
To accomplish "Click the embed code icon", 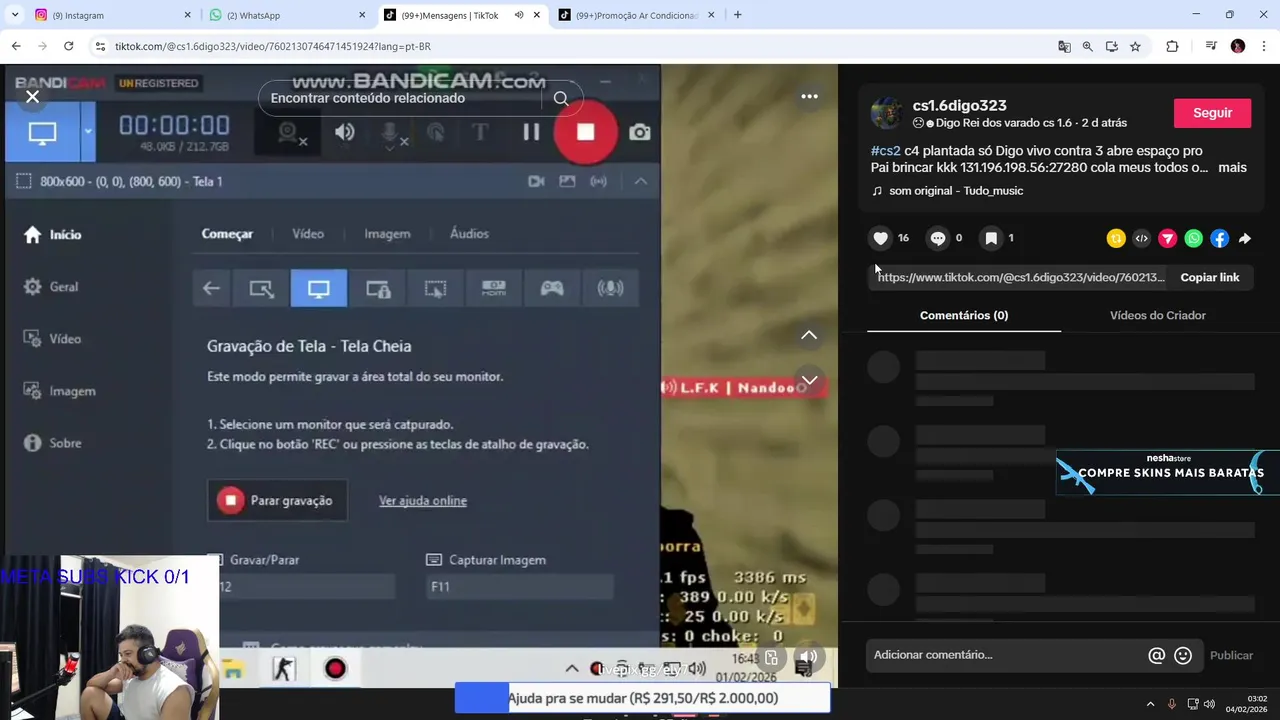I will click(1141, 238).
